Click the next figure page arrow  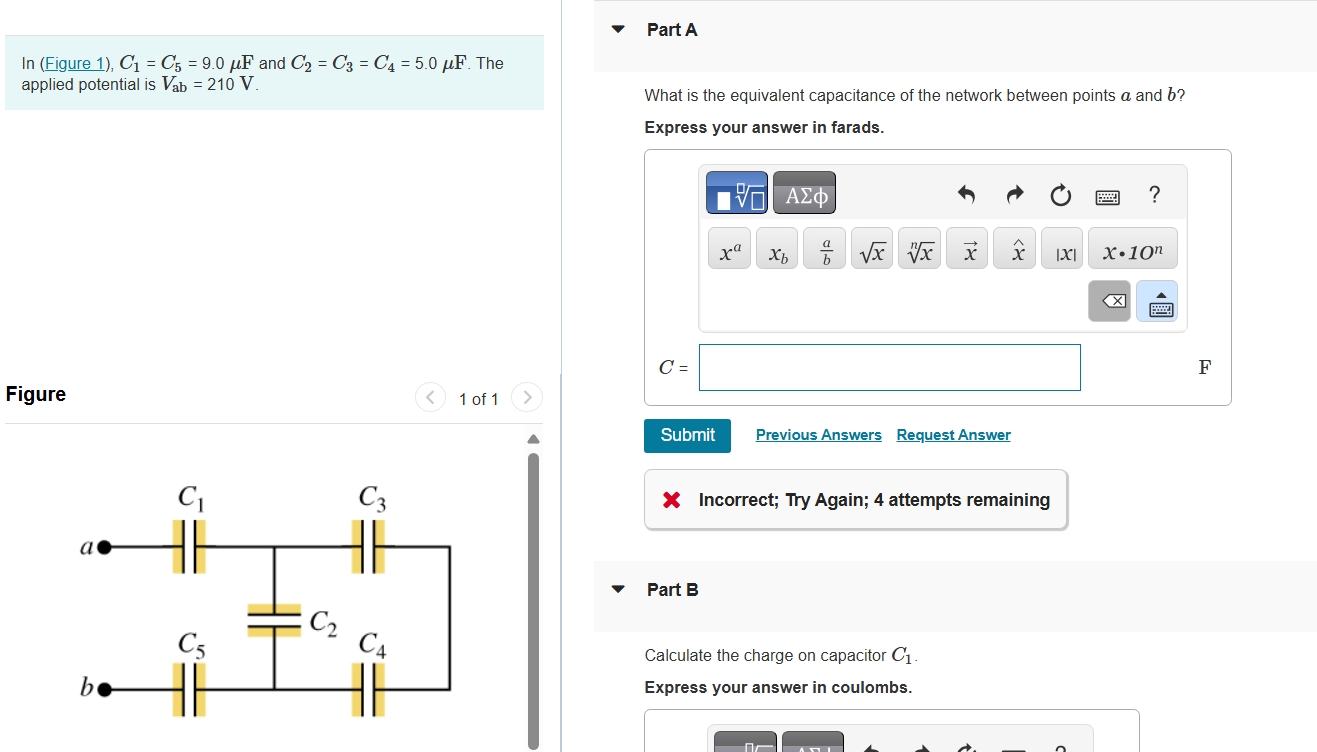pyautogui.click(x=527, y=397)
